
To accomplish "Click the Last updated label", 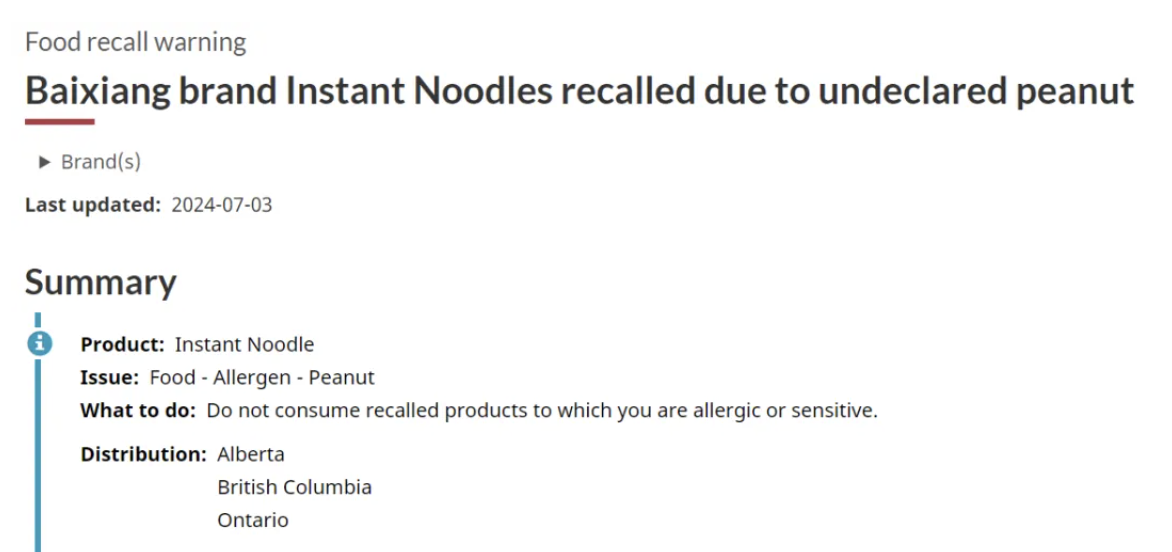I will point(93,205).
